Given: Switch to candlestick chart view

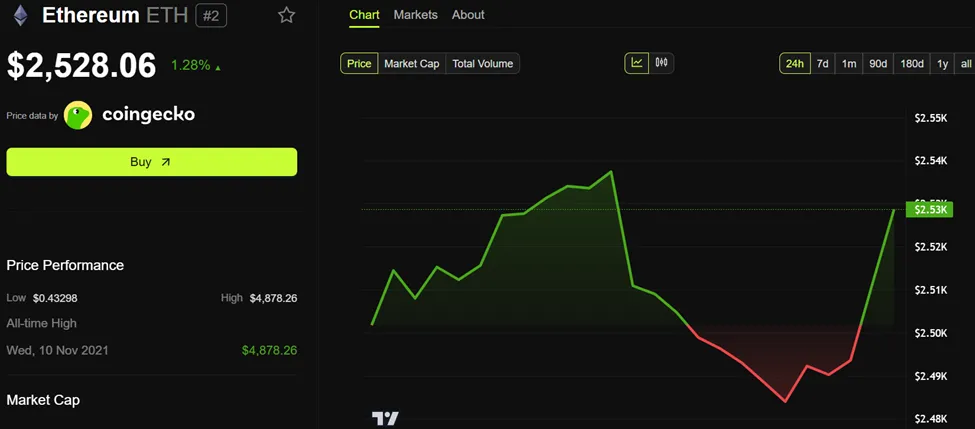Looking at the screenshot, I should point(661,63).
